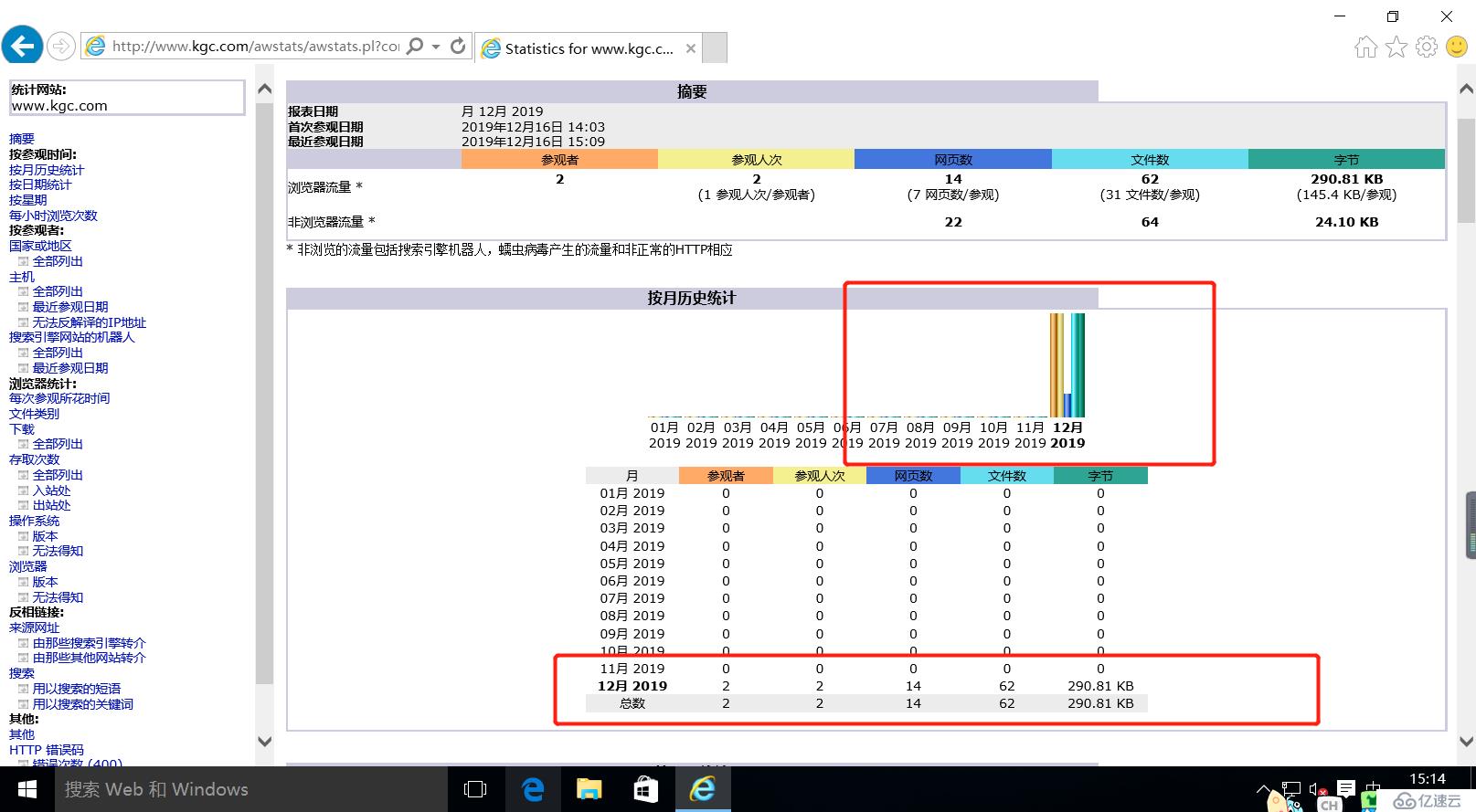
Task: Go back with the browser back arrow
Action: [22, 45]
